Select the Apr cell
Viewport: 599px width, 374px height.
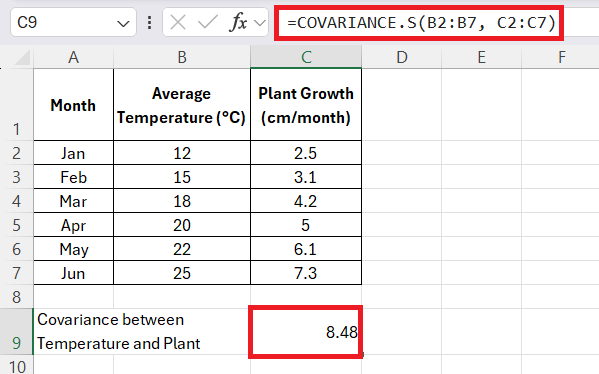[x=73, y=225]
